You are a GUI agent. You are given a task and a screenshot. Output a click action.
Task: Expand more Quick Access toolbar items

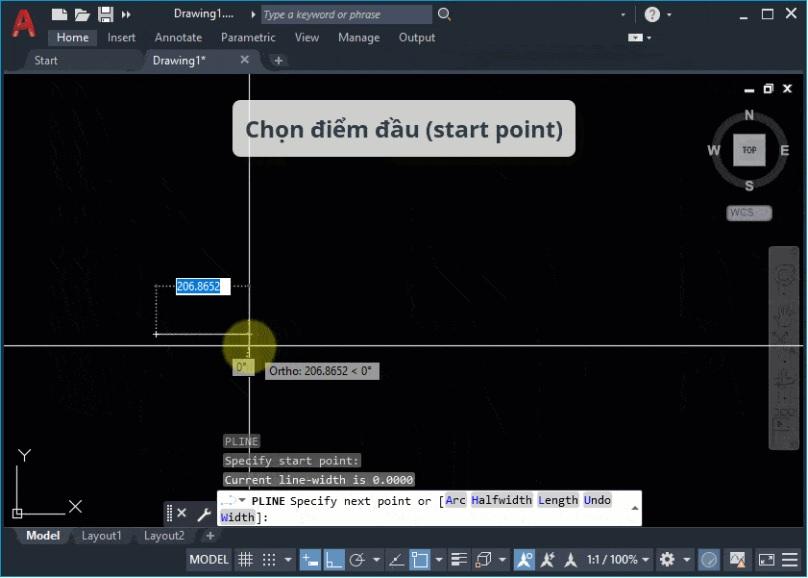(x=126, y=15)
